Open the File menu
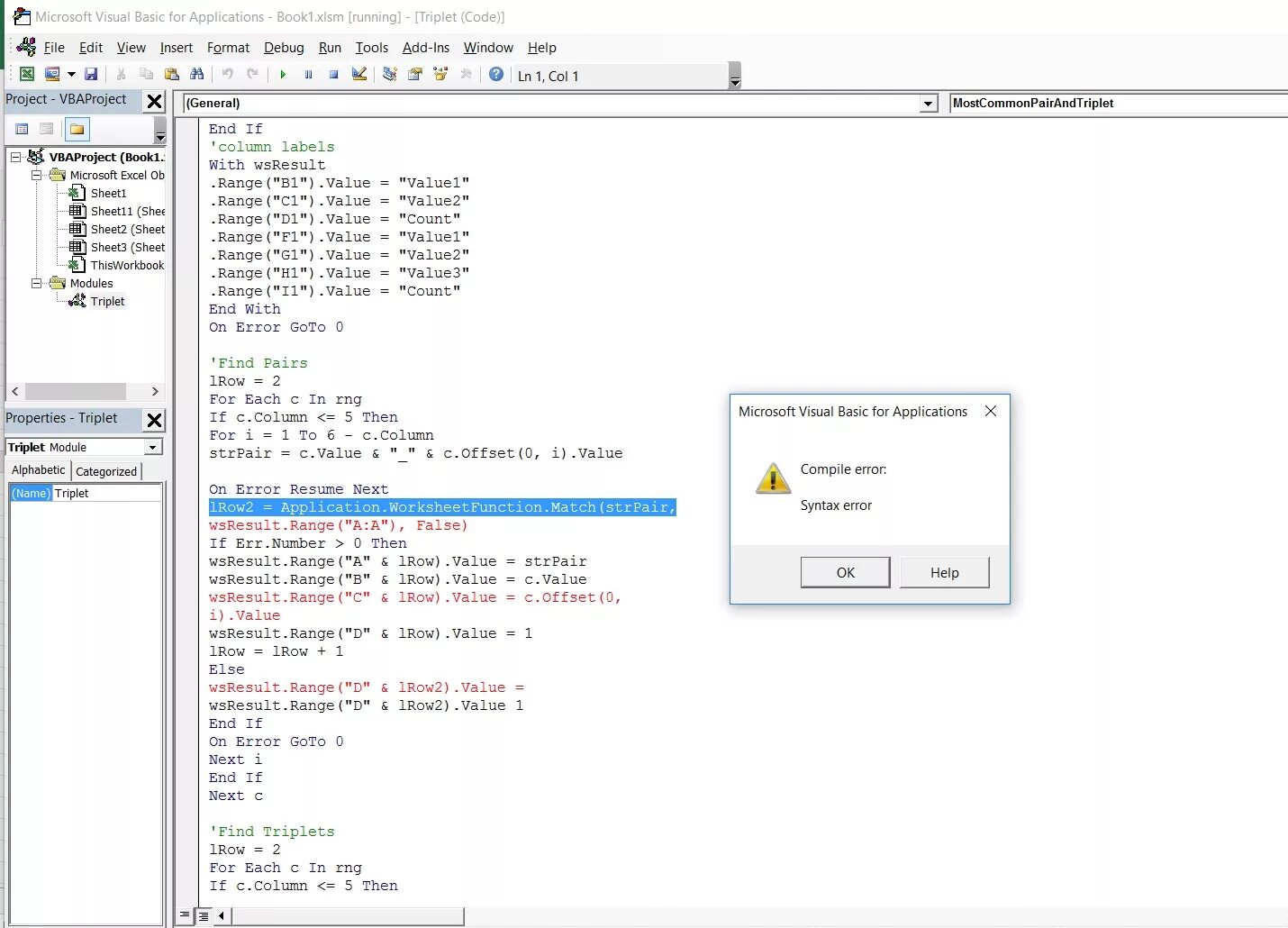The height and width of the screenshot is (928, 1288). click(54, 48)
